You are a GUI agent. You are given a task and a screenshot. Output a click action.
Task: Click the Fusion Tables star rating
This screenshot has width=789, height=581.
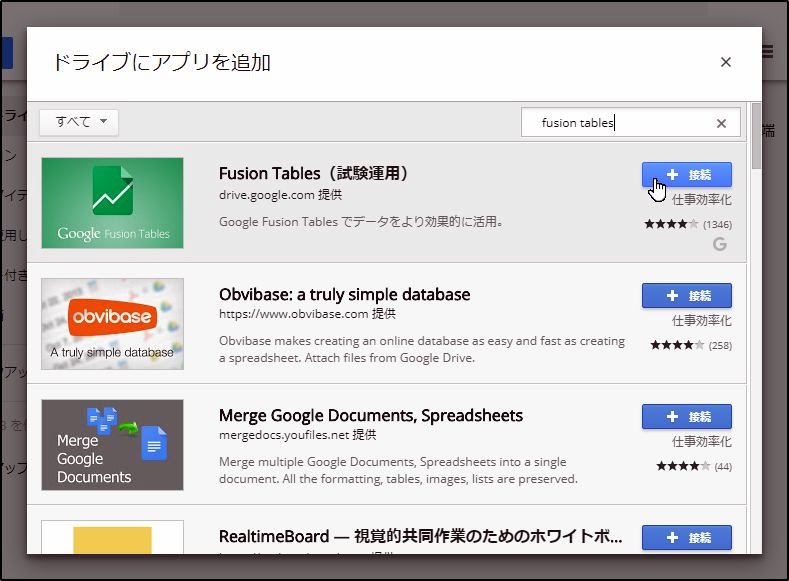[671, 224]
